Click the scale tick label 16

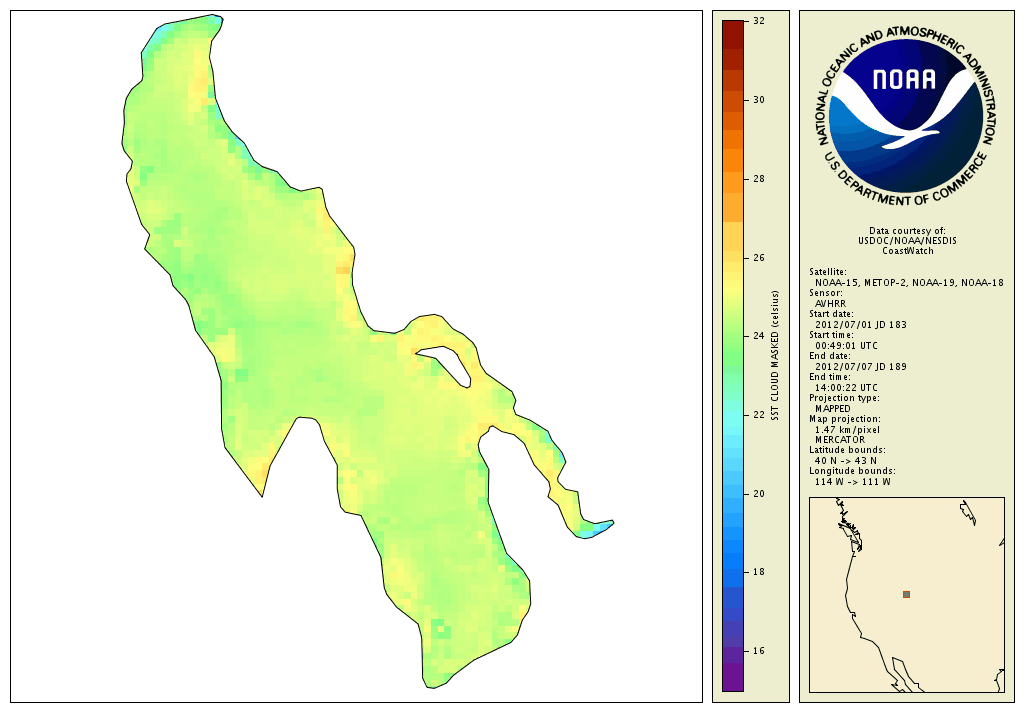758,651
